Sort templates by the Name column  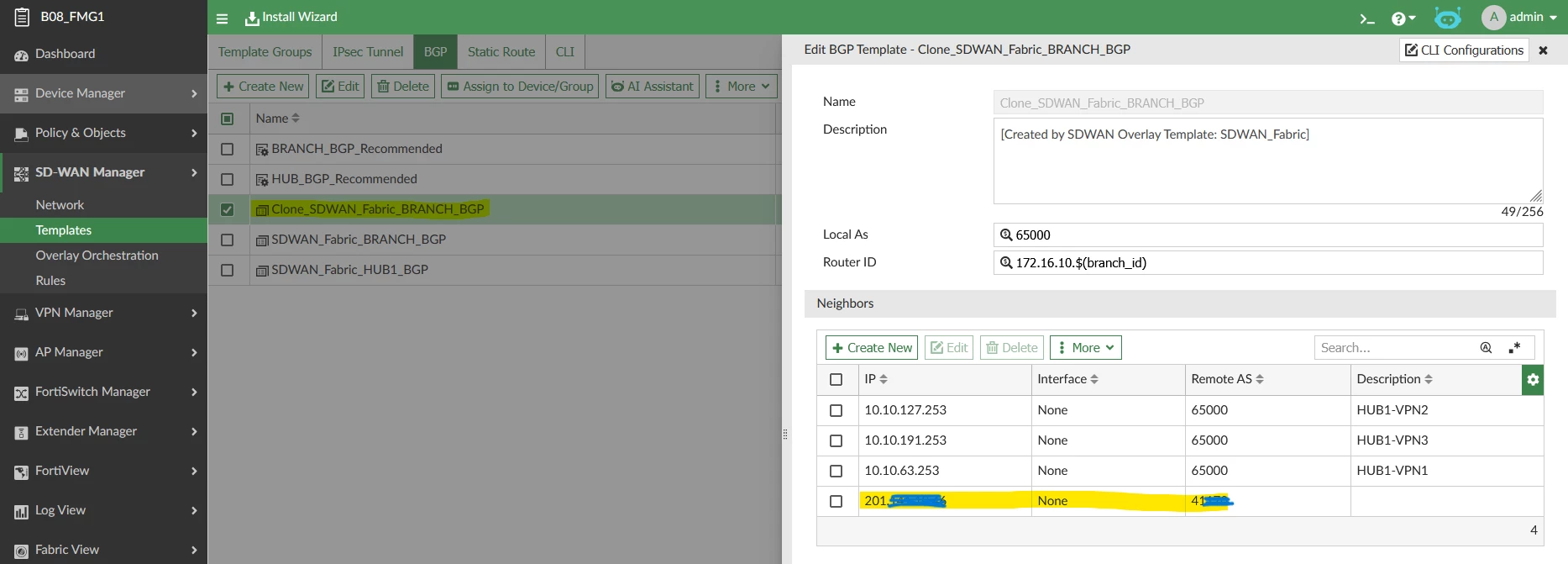(x=278, y=119)
